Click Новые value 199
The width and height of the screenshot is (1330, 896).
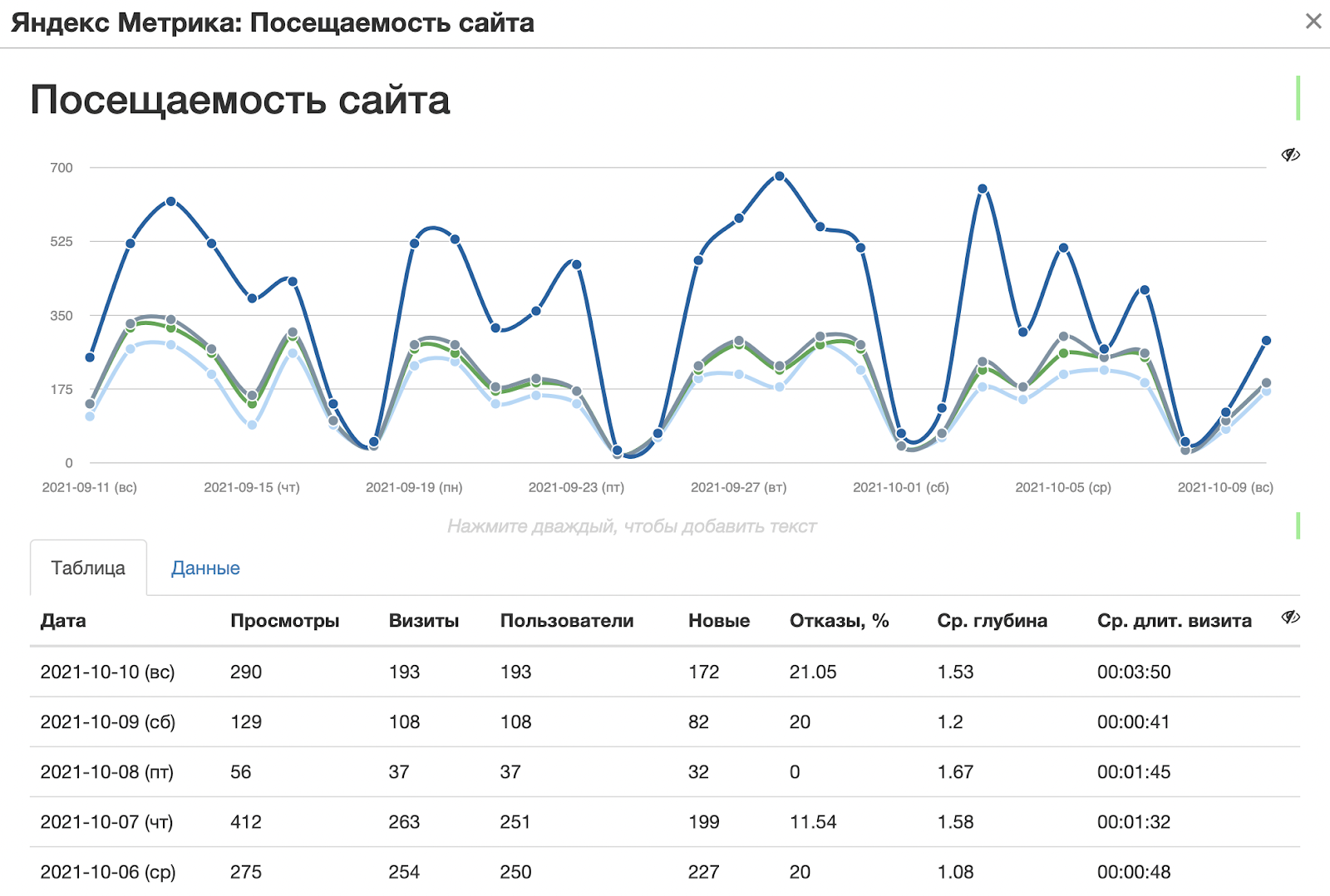click(x=703, y=822)
